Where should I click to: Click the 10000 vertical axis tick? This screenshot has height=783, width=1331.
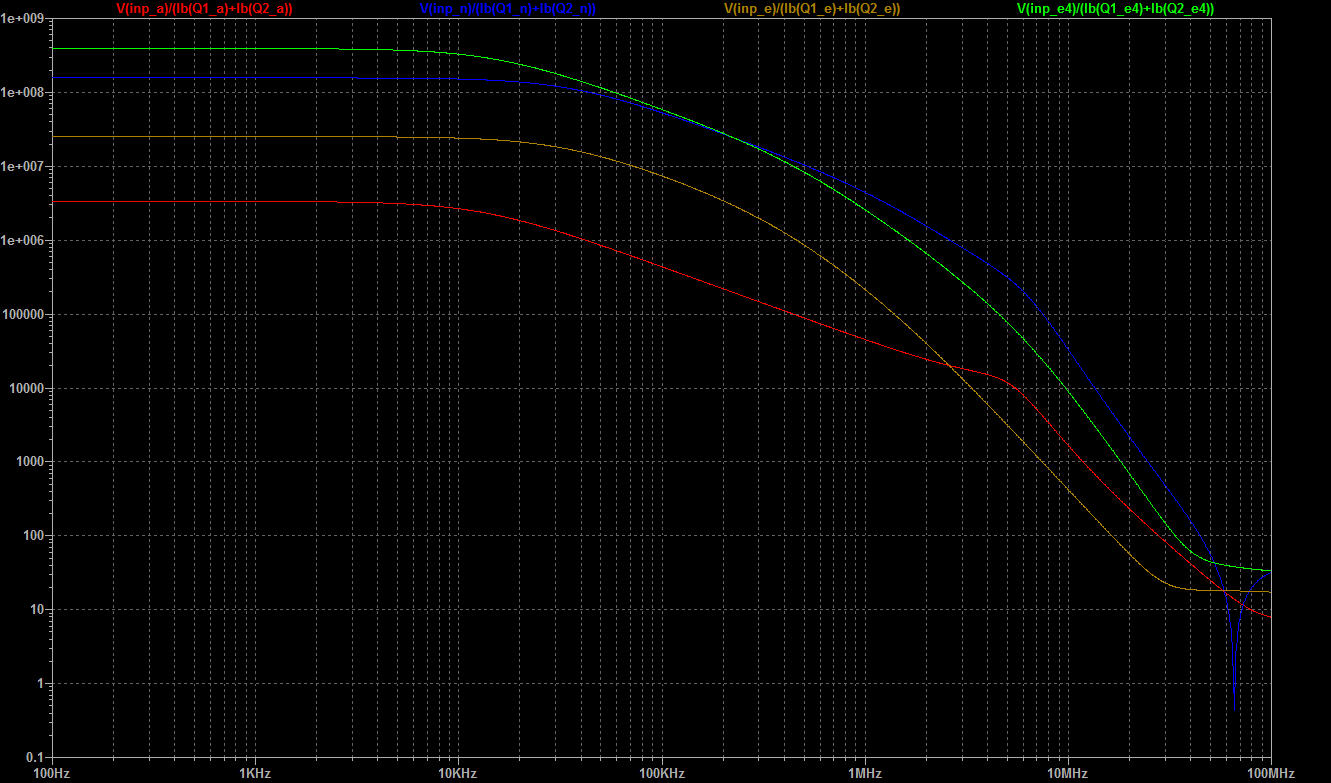pyautogui.click(x=29, y=389)
